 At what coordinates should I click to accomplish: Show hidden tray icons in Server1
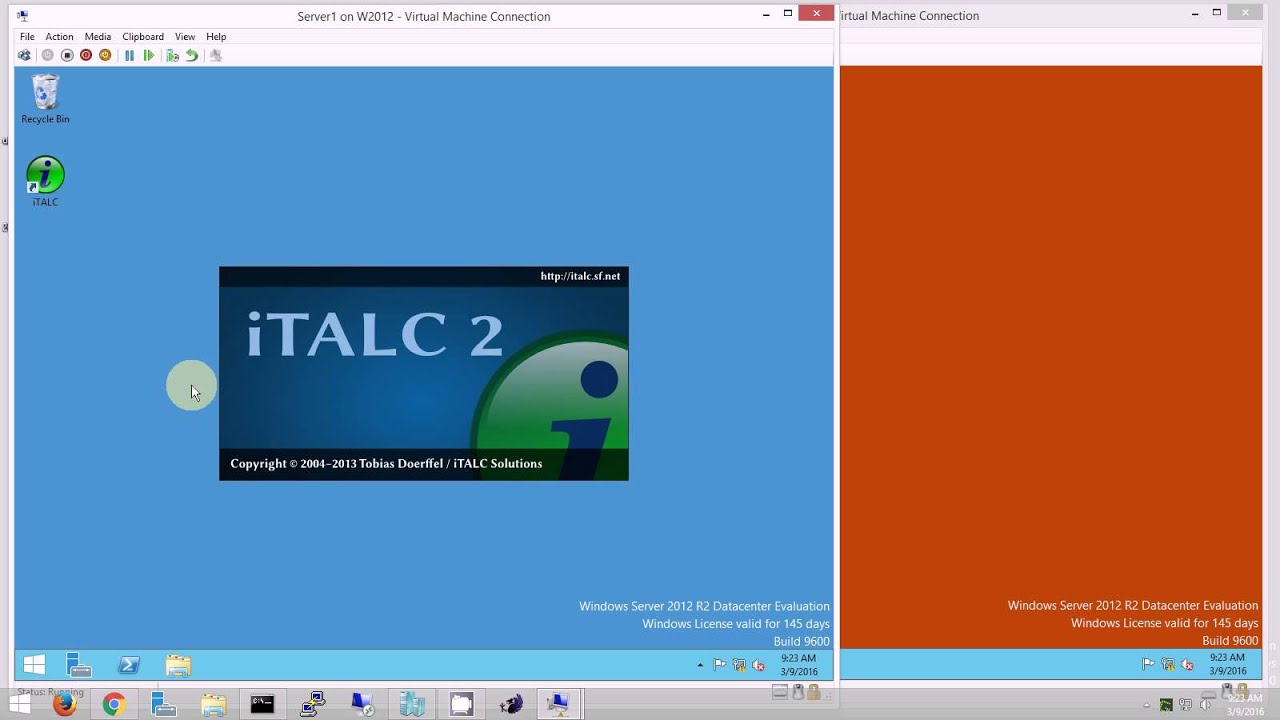[x=700, y=665]
